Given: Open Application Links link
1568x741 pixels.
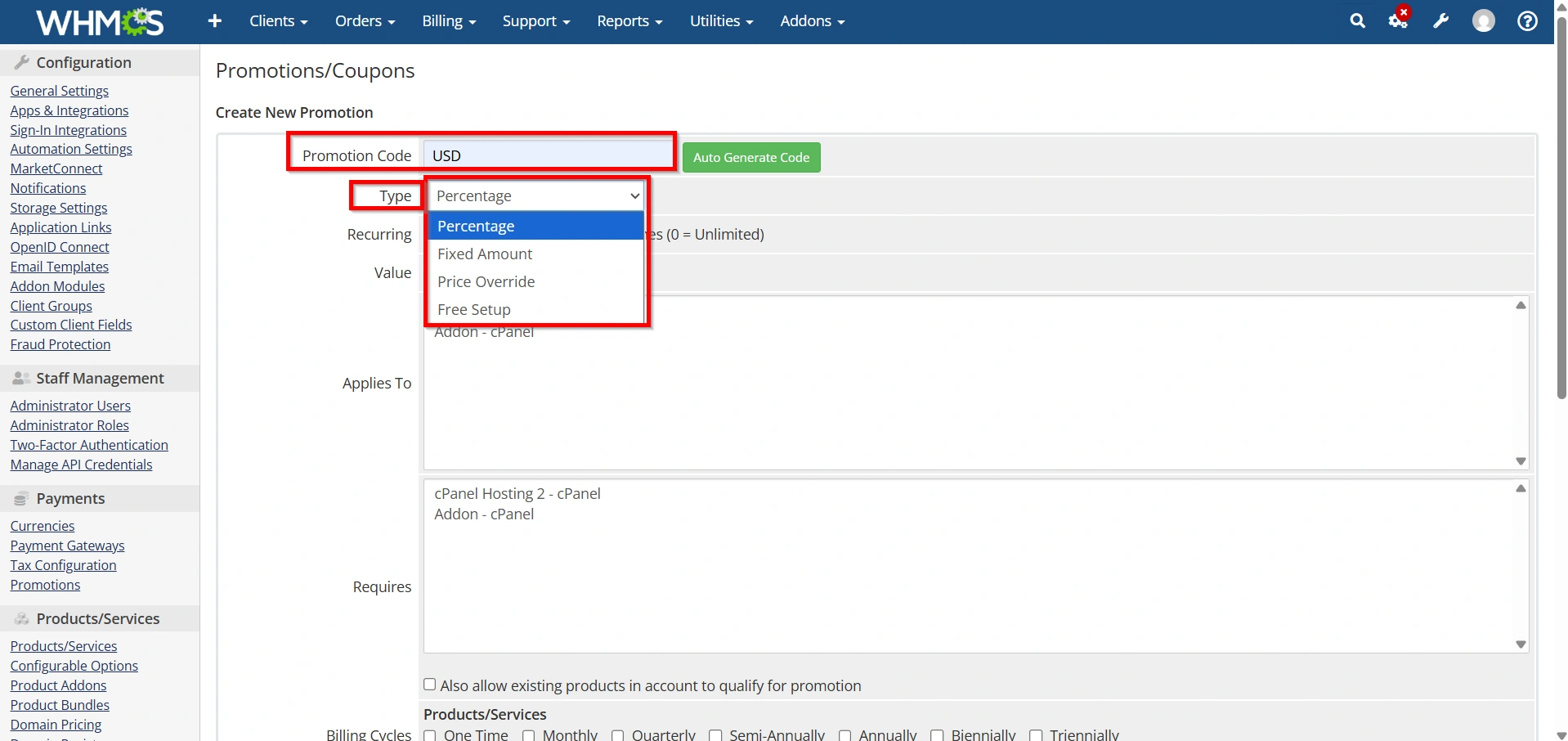Looking at the screenshot, I should [60, 227].
